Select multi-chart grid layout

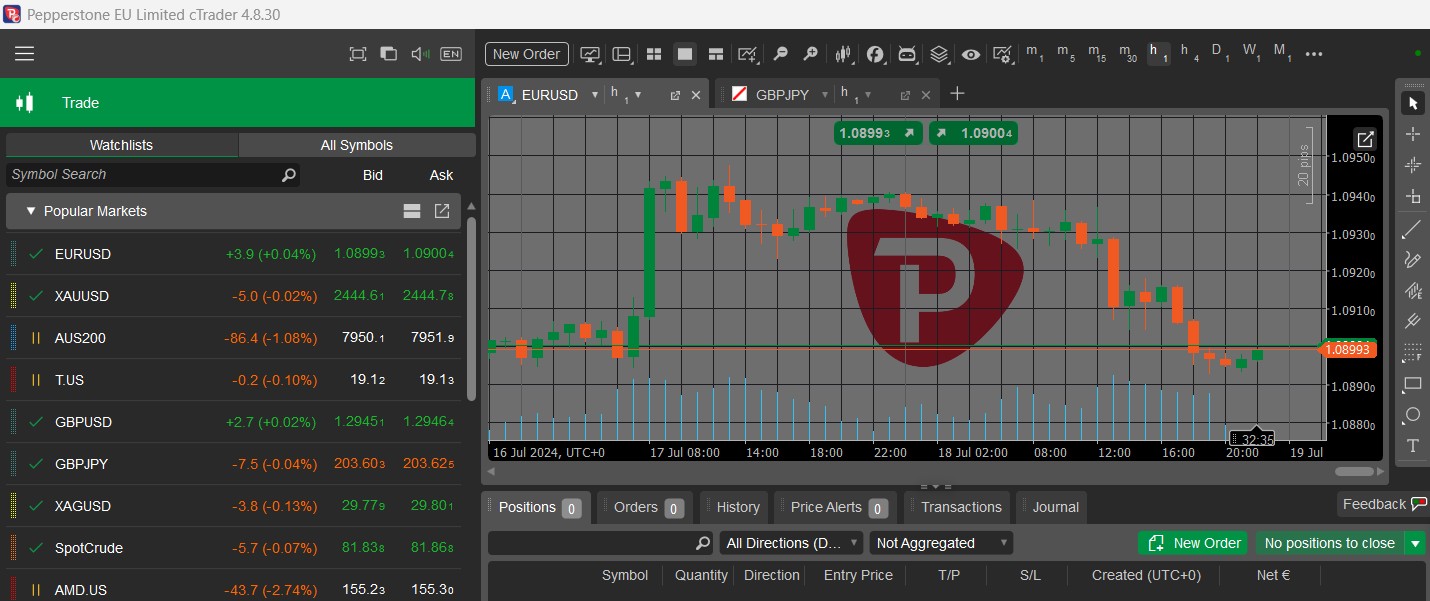[x=654, y=54]
